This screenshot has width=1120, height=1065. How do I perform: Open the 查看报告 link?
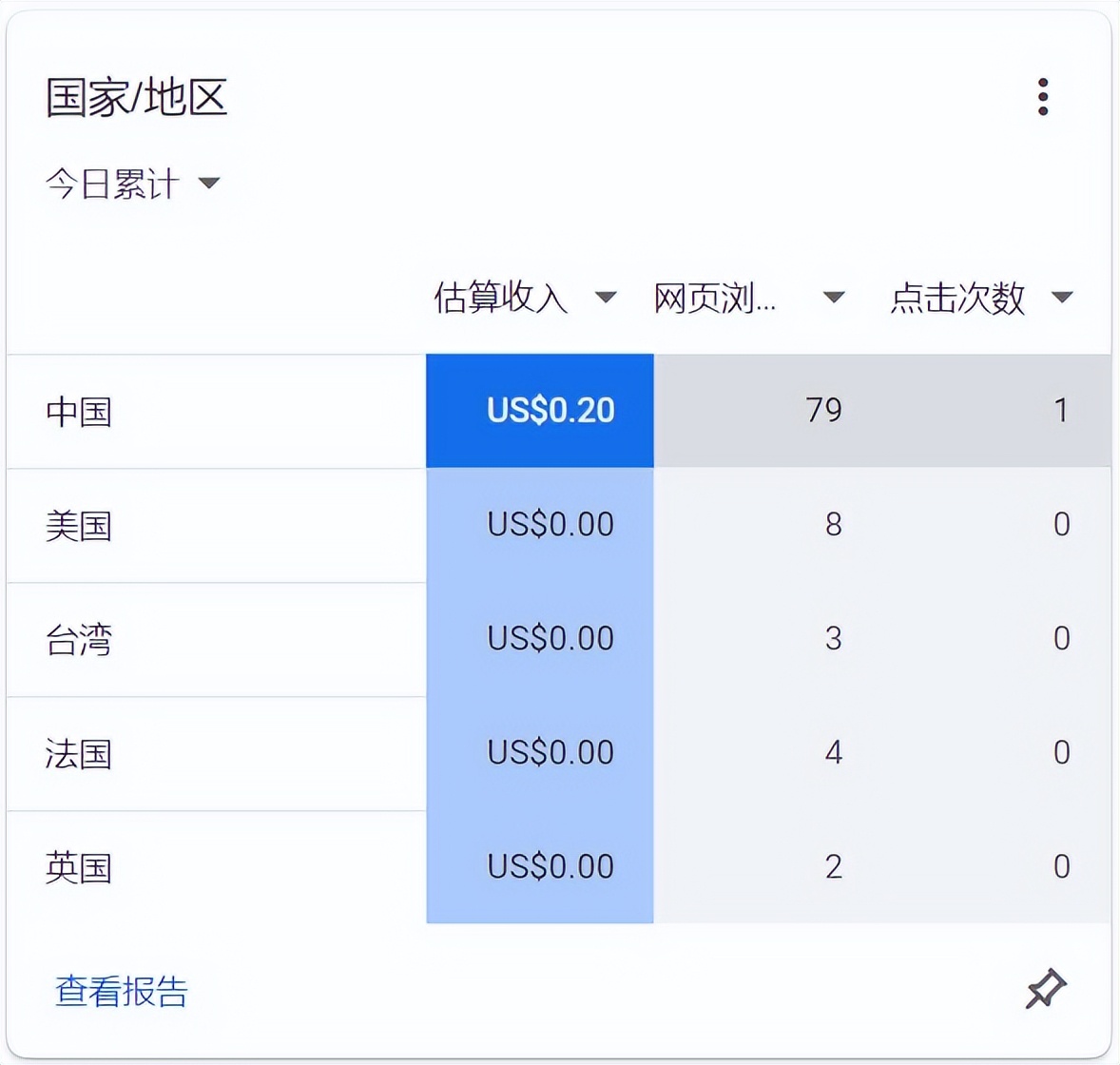coord(122,992)
